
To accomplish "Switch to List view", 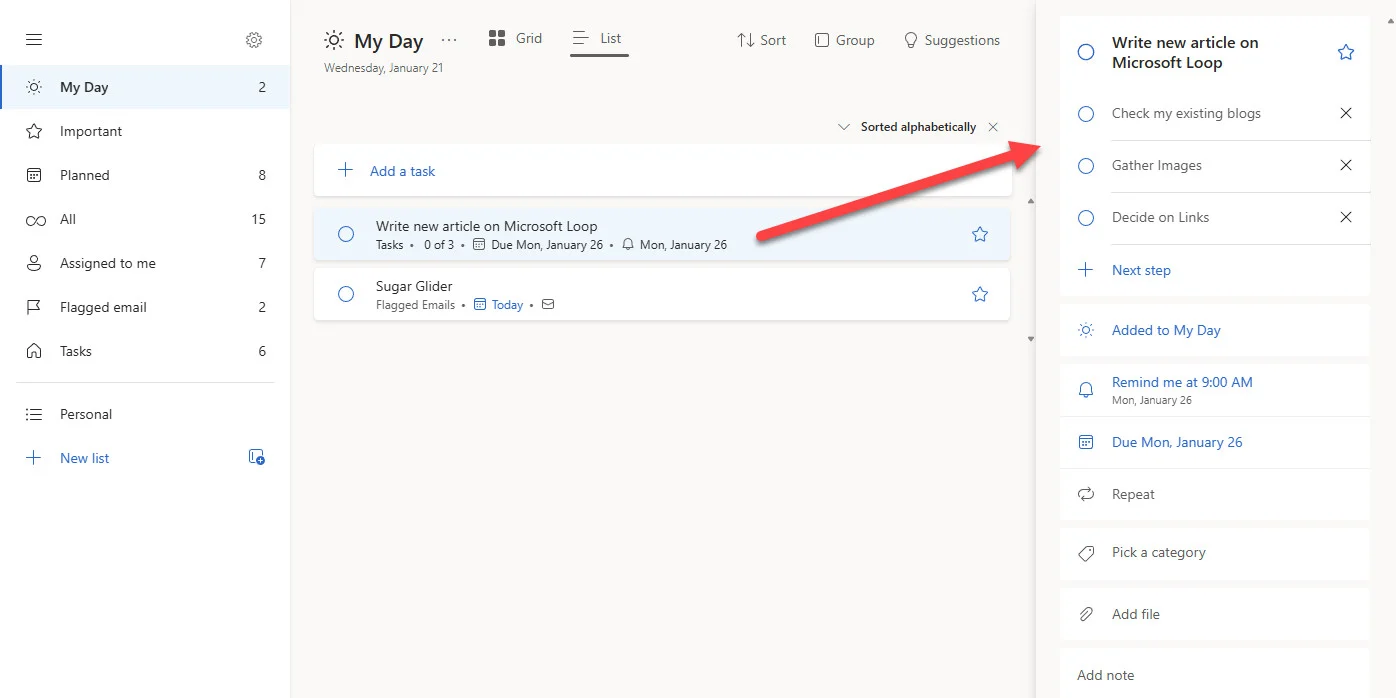I will pyautogui.click(x=599, y=38).
